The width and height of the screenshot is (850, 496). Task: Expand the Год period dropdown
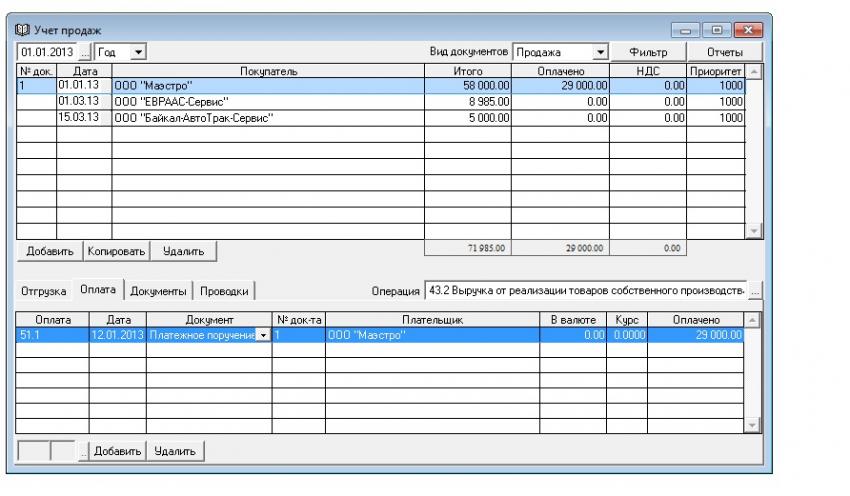pyautogui.click(x=138, y=51)
